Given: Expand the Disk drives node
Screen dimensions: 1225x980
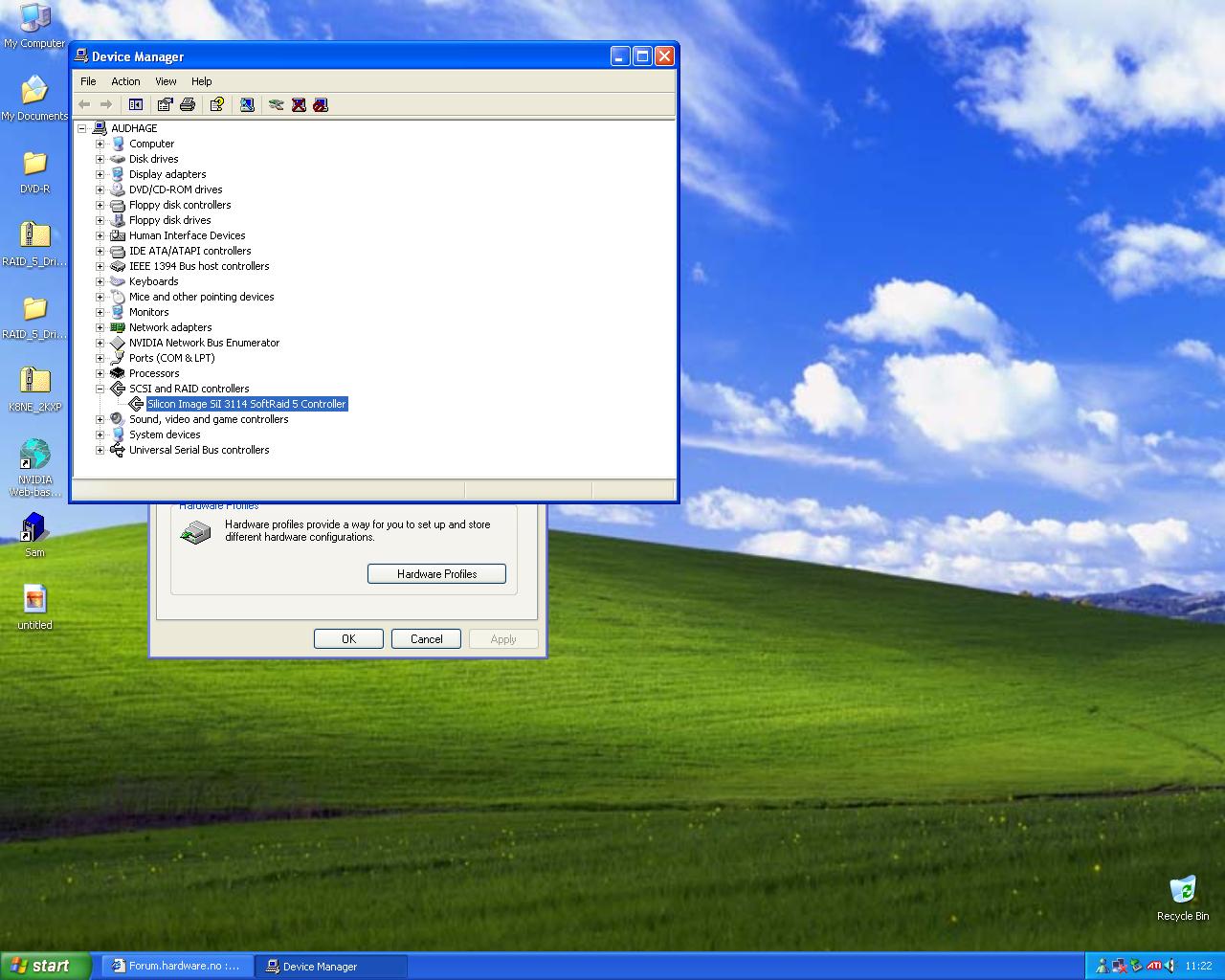Looking at the screenshot, I should tap(100, 159).
